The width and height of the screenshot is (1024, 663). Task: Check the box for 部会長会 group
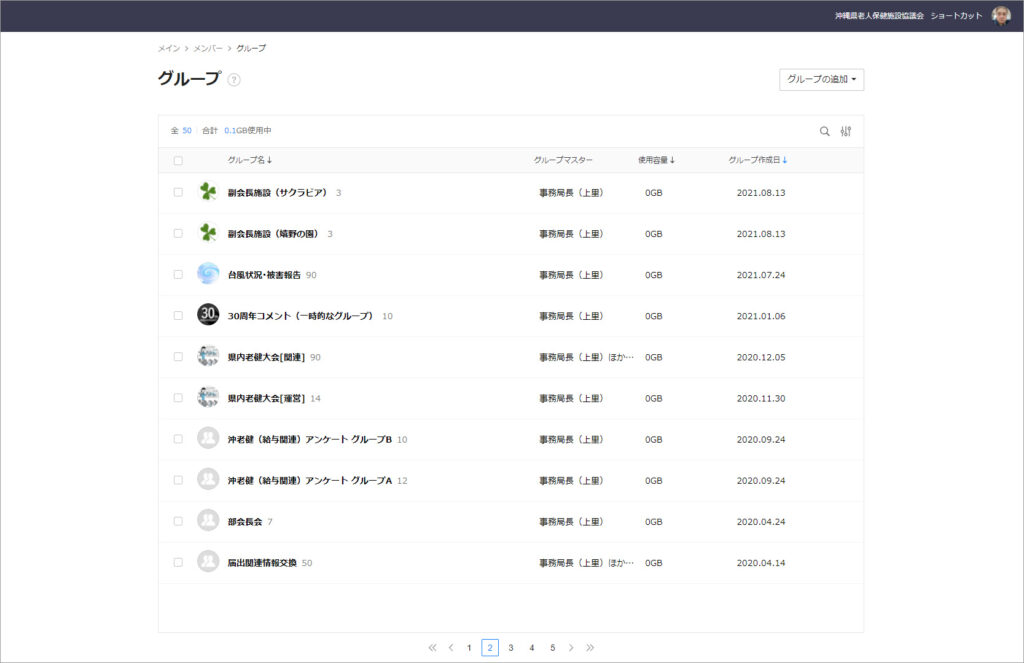[x=178, y=521]
